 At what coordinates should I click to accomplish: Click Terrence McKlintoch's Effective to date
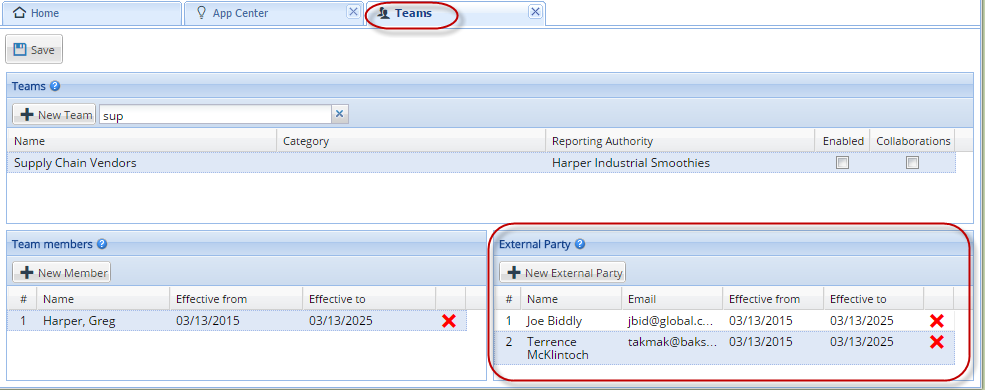click(x=861, y=342)
